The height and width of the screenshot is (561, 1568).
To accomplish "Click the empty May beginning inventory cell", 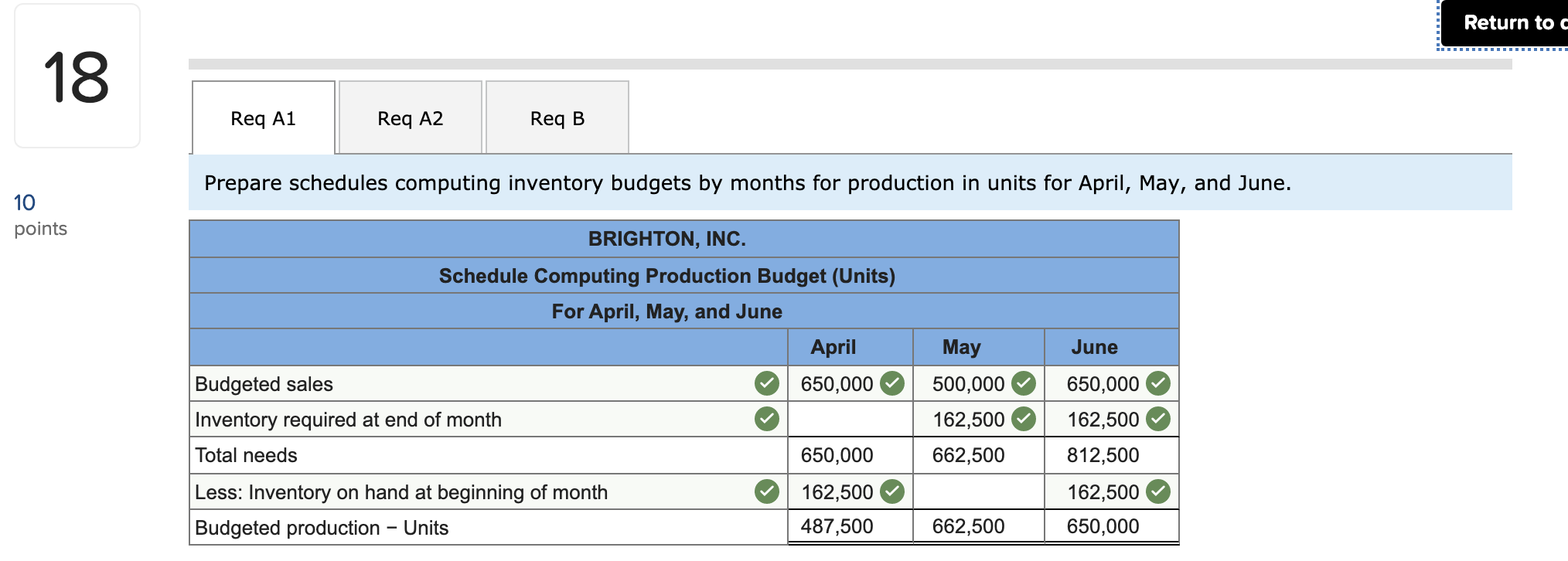I will (978, 491).
